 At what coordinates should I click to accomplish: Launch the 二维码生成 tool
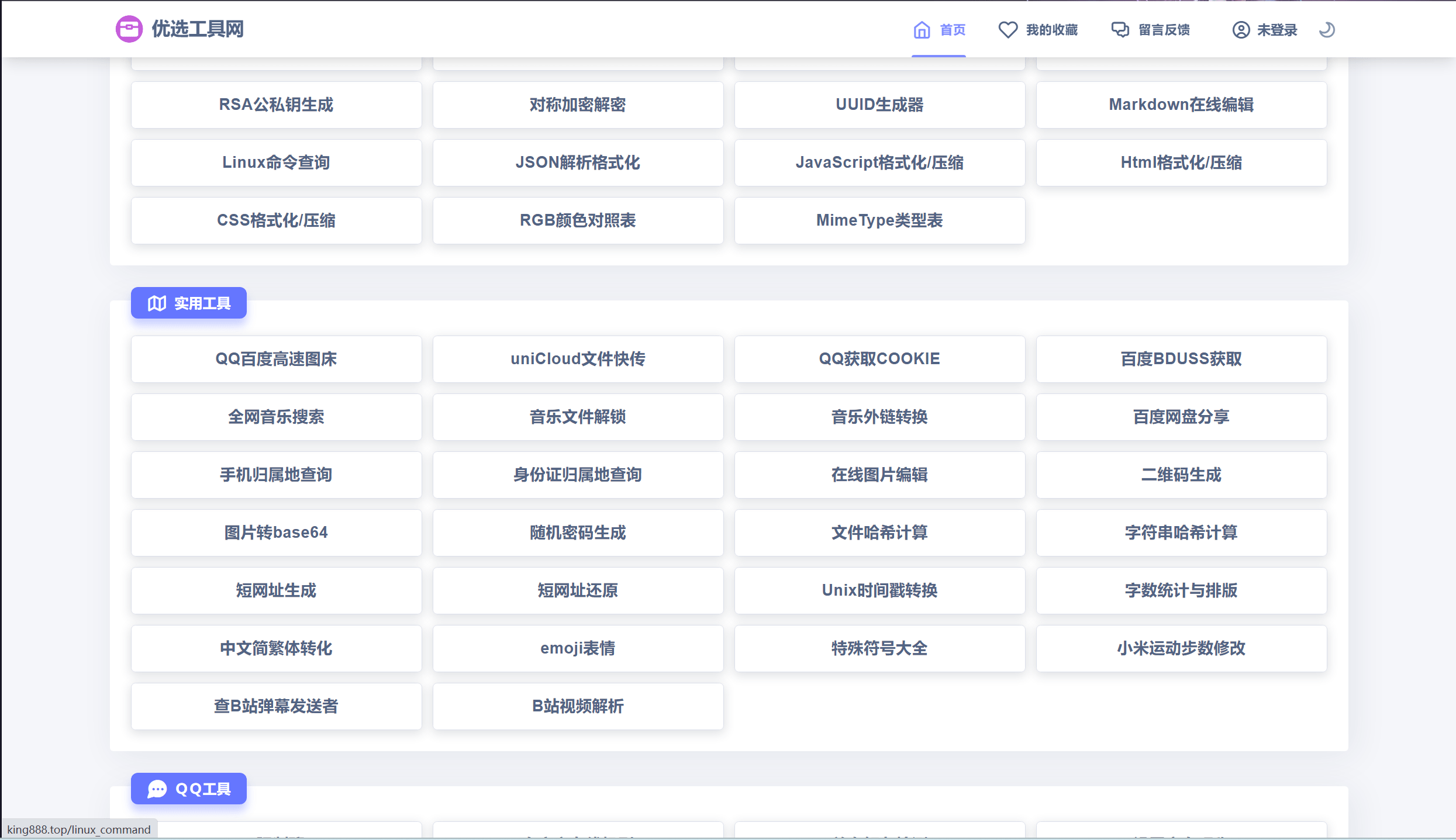click(1181, 475)
